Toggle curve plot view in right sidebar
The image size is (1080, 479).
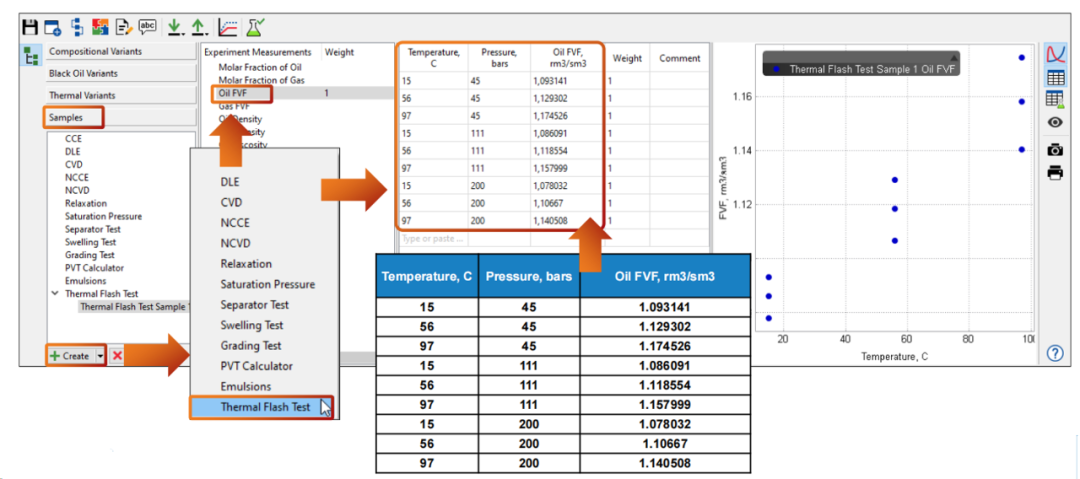click(1054, 53)
